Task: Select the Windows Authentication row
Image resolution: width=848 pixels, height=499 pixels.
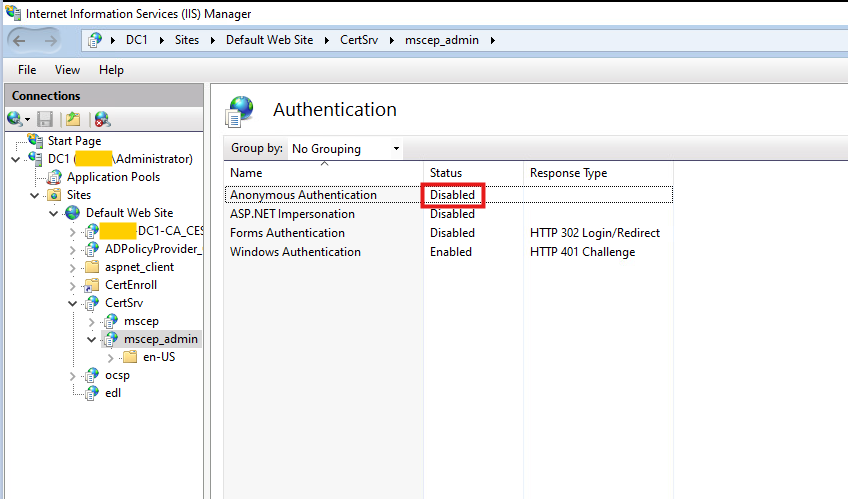Action: click(295, 252)
